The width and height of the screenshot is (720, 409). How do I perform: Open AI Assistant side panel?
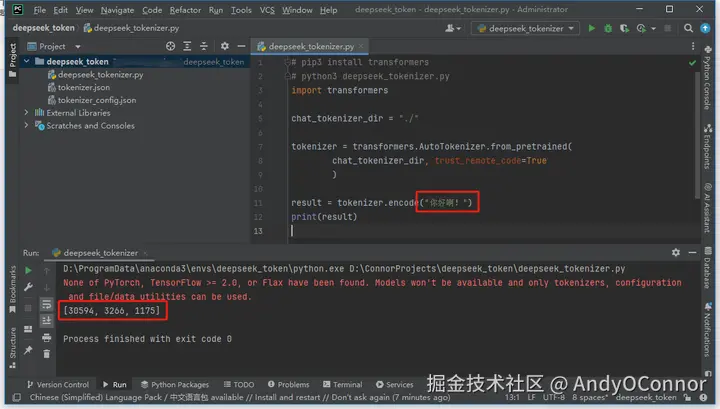tap(707, 208)
